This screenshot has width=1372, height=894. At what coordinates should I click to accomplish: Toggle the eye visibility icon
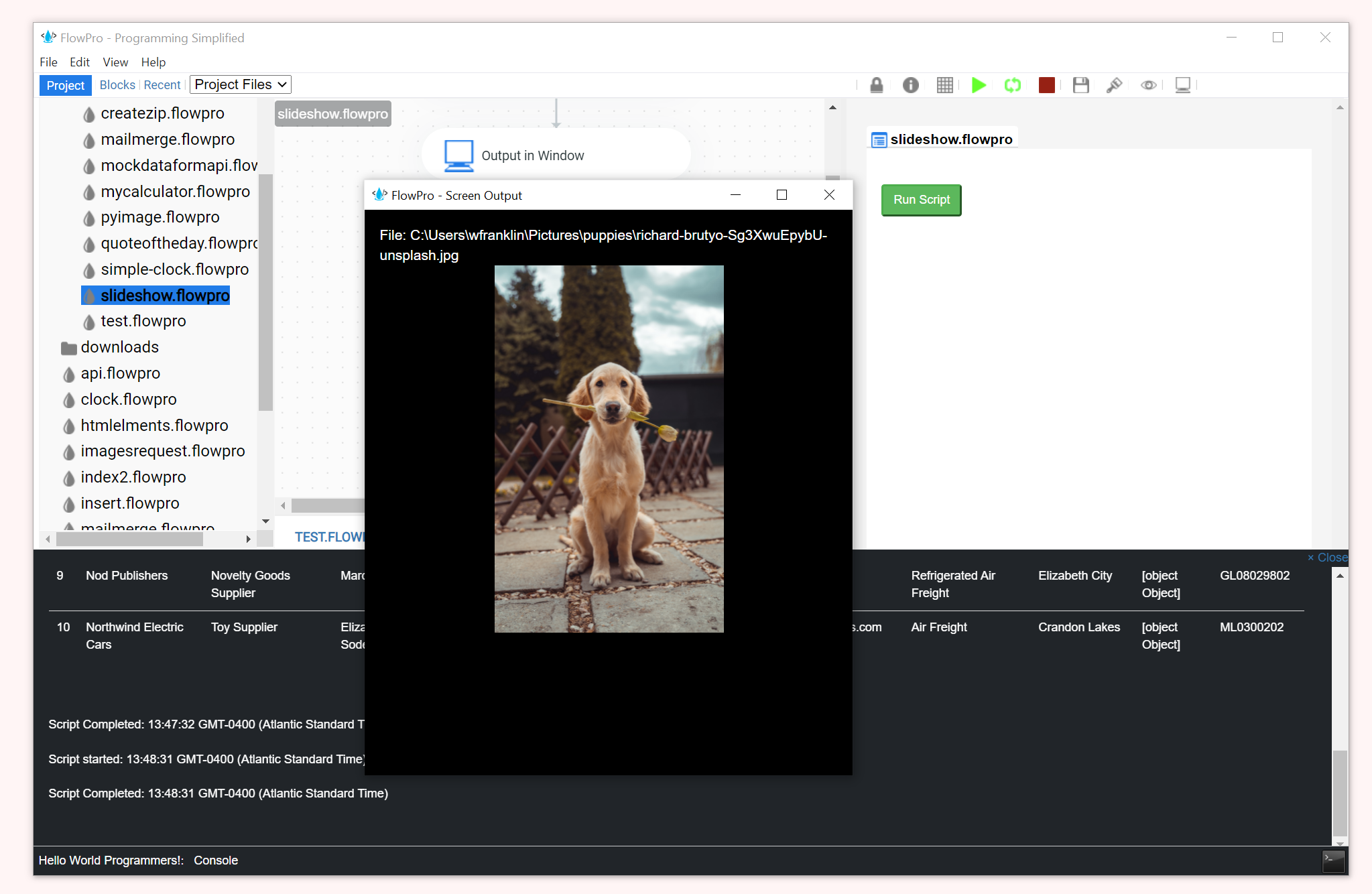pos(1149,85)
